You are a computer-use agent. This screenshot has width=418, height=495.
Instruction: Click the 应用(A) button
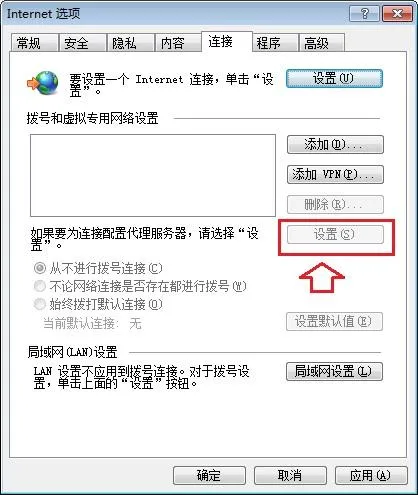(371, 475)
